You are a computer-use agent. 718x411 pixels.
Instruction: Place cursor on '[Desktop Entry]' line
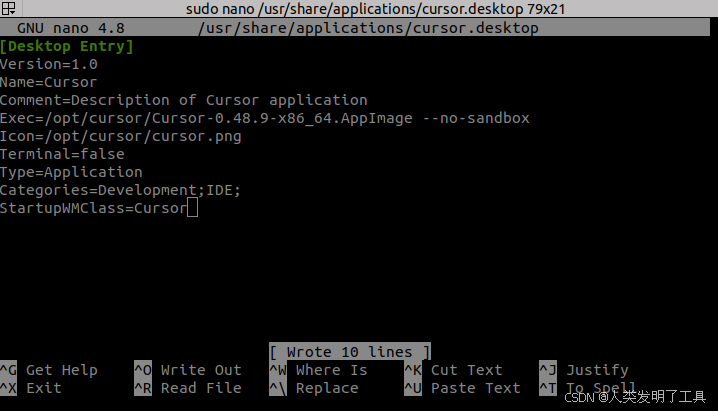[67, 46]
